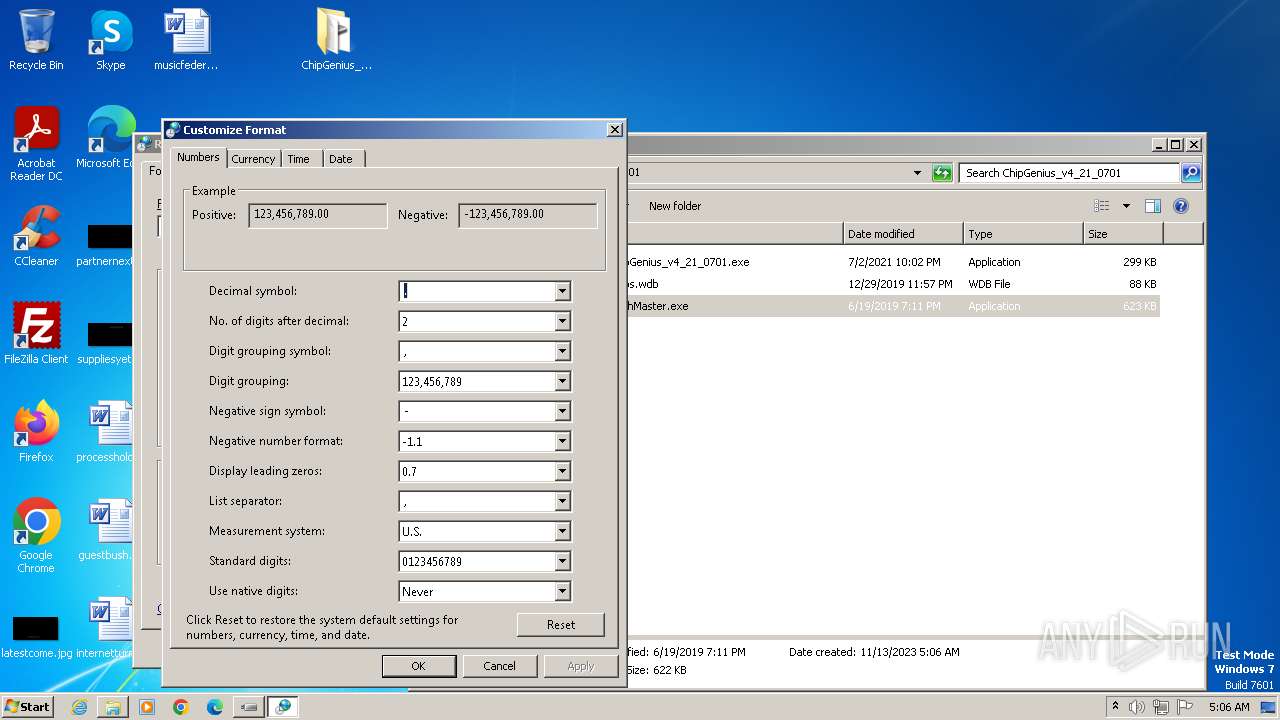Open Digit grouping symbol dropdown
The height and width of the screenshot is (720, 1280).
562,351
